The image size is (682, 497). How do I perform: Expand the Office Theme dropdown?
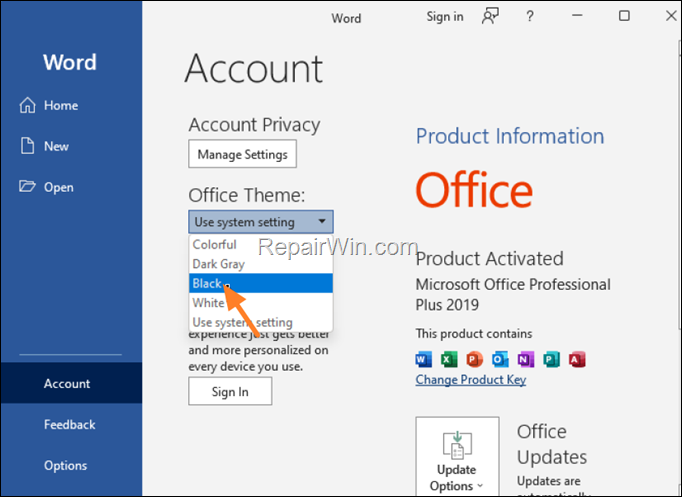261,222
